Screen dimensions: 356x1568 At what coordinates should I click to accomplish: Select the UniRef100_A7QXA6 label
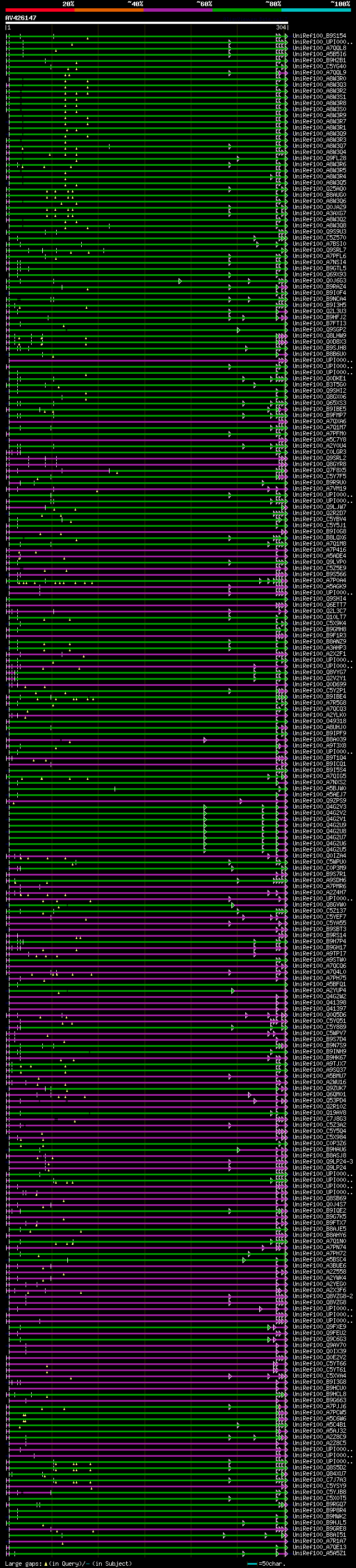click(319, 421)
